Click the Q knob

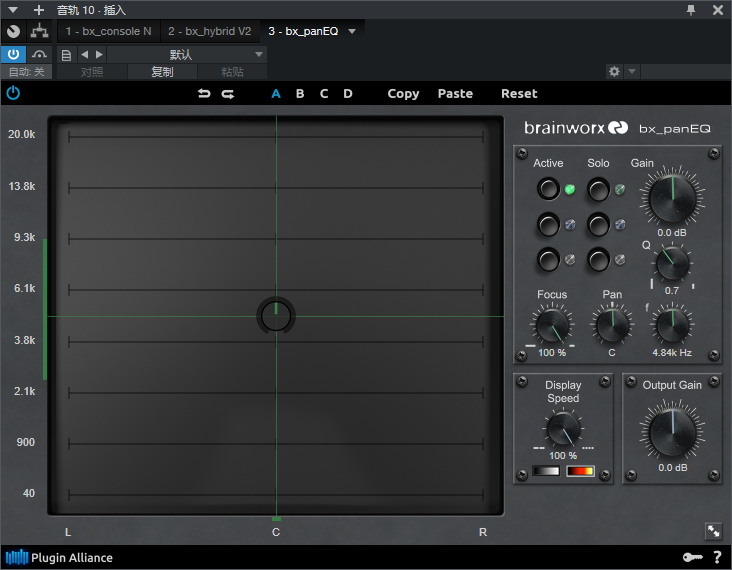(x=672, y=264)
